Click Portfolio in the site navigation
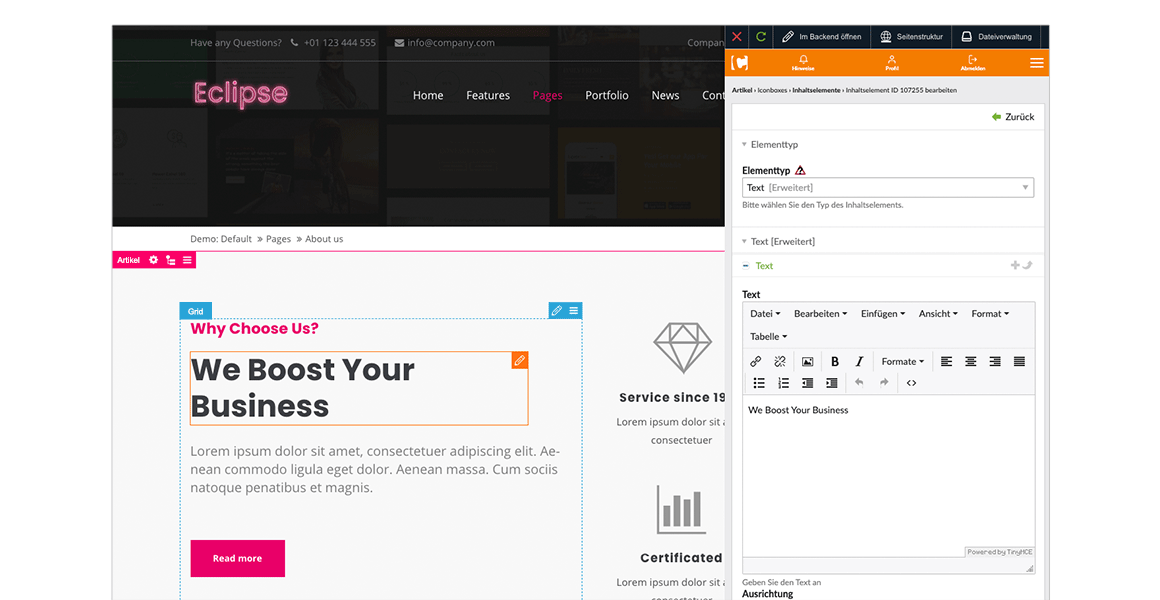 pyautogui.click(x=607, y=96)
